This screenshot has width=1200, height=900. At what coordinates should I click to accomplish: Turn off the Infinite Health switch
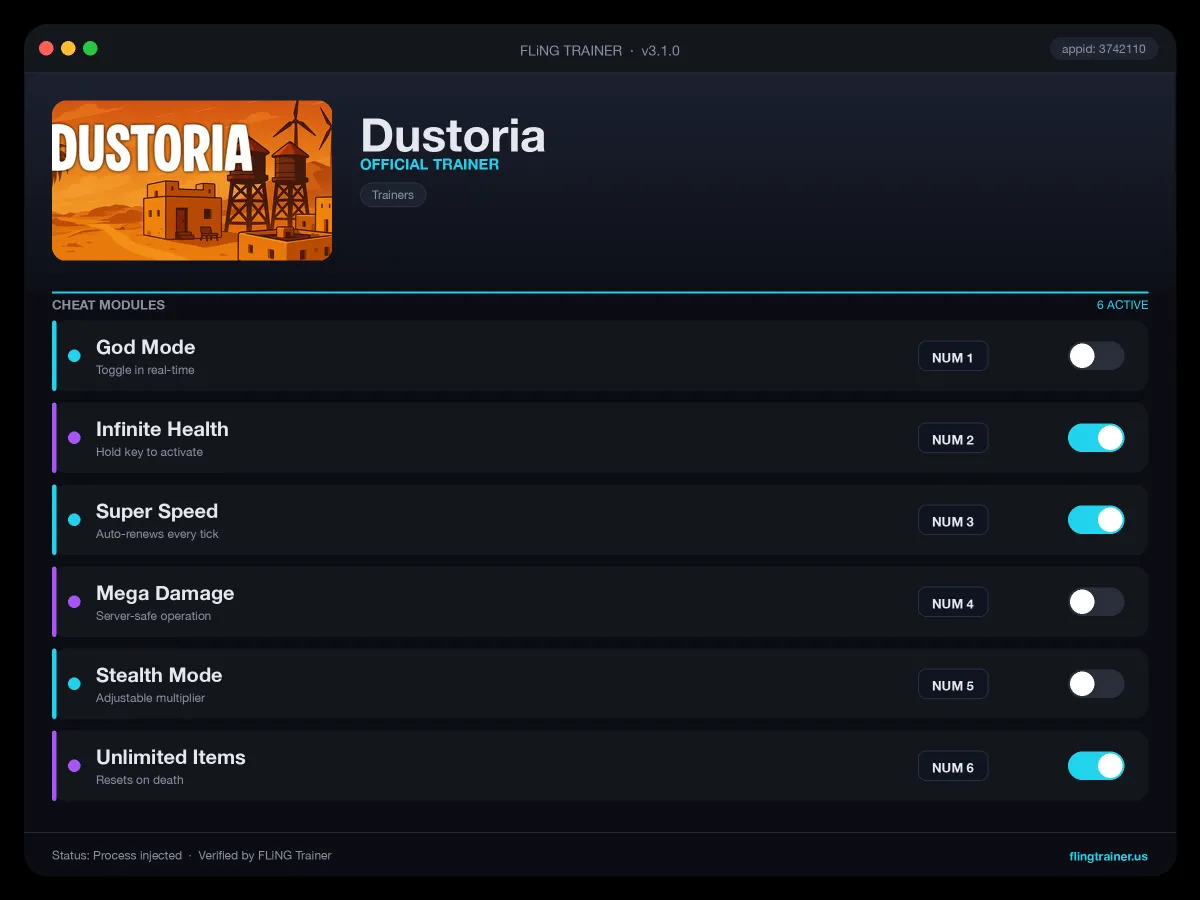pos(1096,438)
